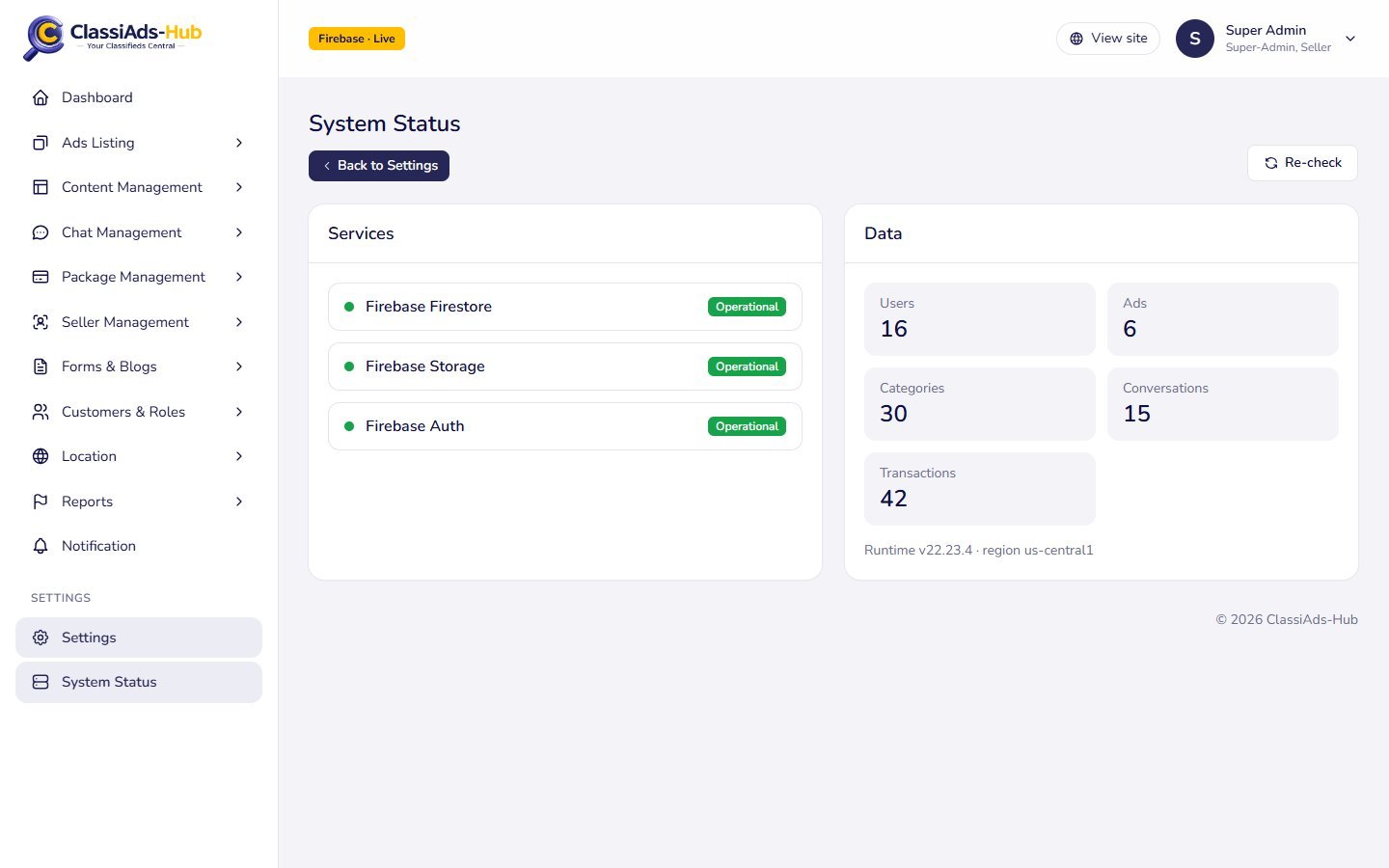Click the Firebase Firestore service row

point(565,307)
